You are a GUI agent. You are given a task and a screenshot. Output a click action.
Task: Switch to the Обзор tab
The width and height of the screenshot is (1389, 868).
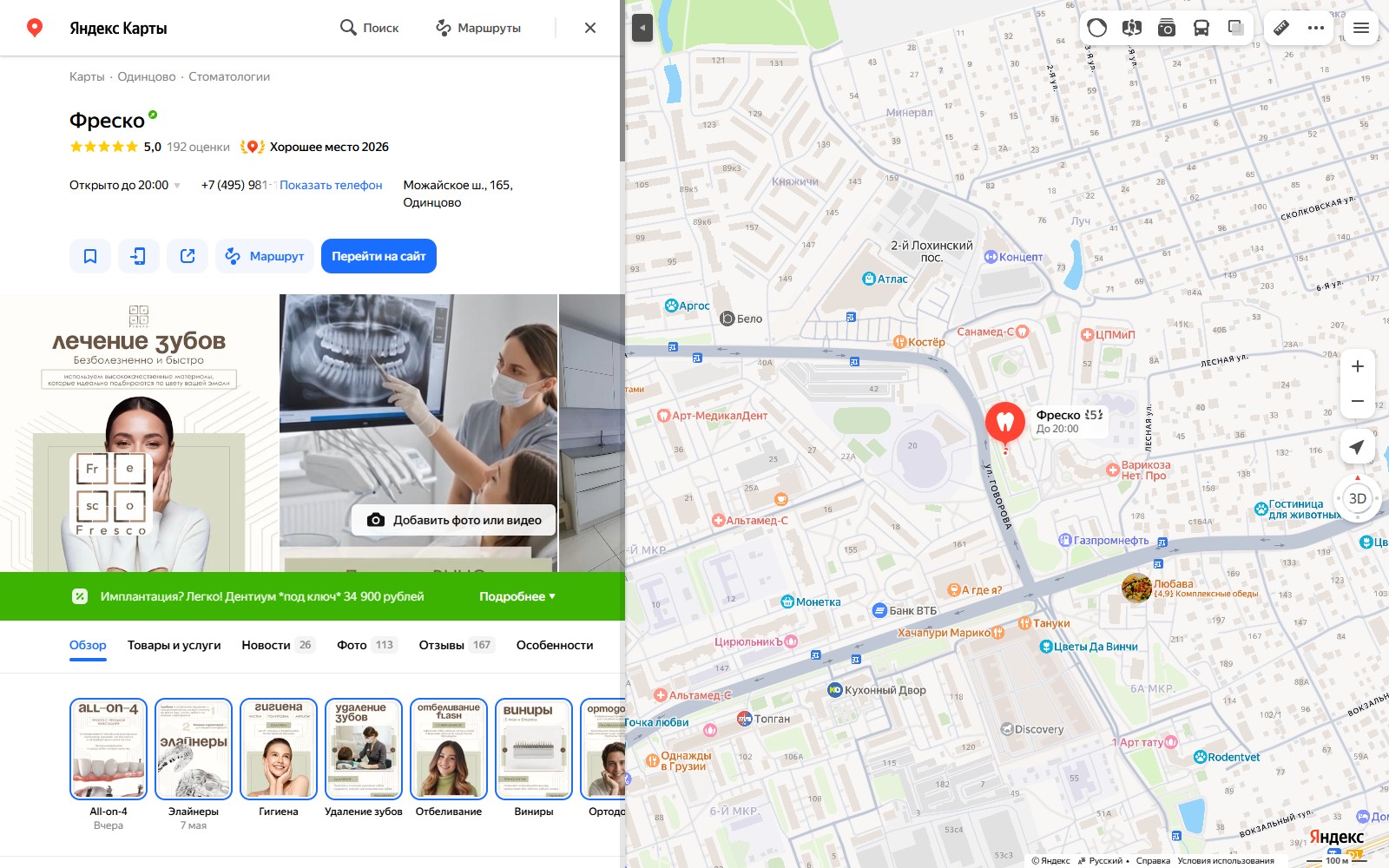pos(88,645)
